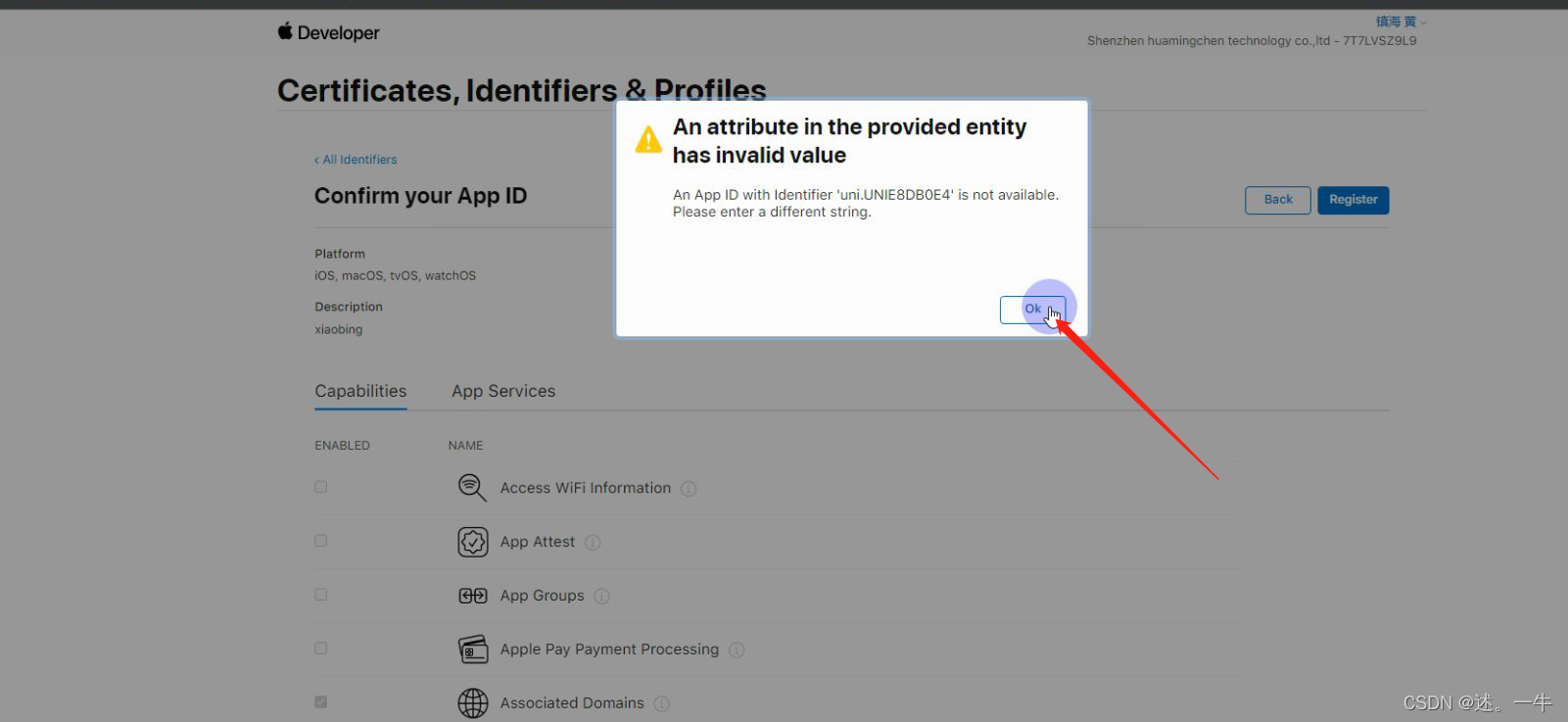Click the 'Associated Domains' label
Image resolution: width=1568 pixels, height=722 pixels.
tap(572, 703)
